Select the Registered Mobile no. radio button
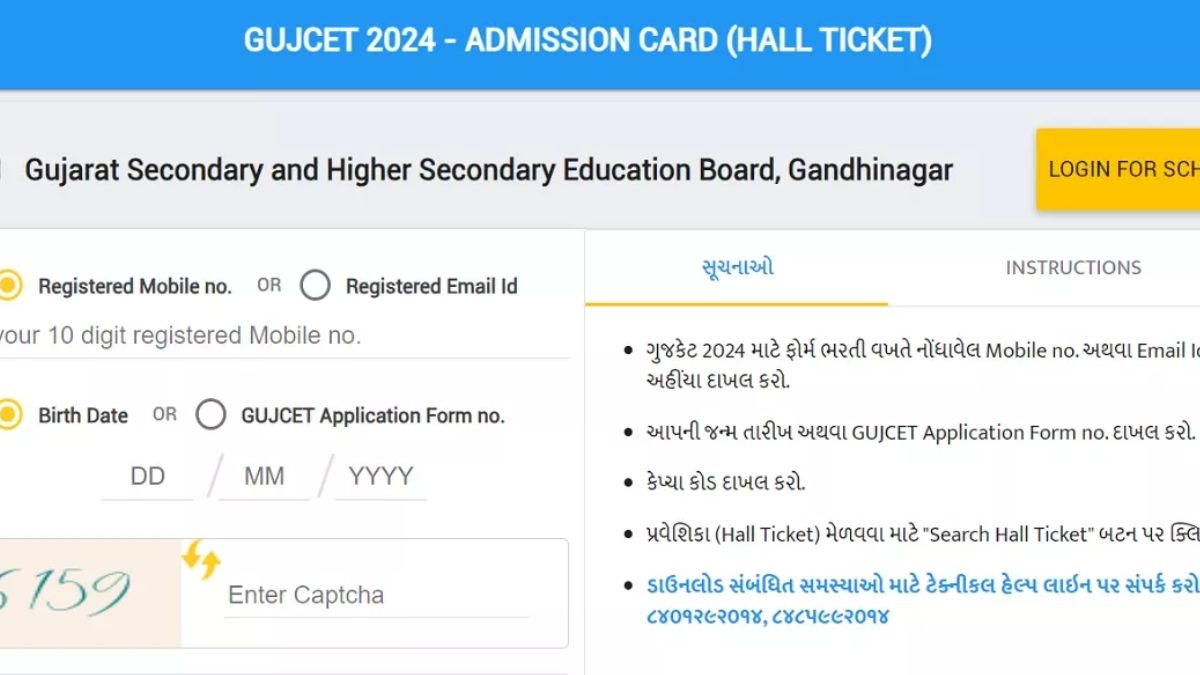 [x=9, y=285]
